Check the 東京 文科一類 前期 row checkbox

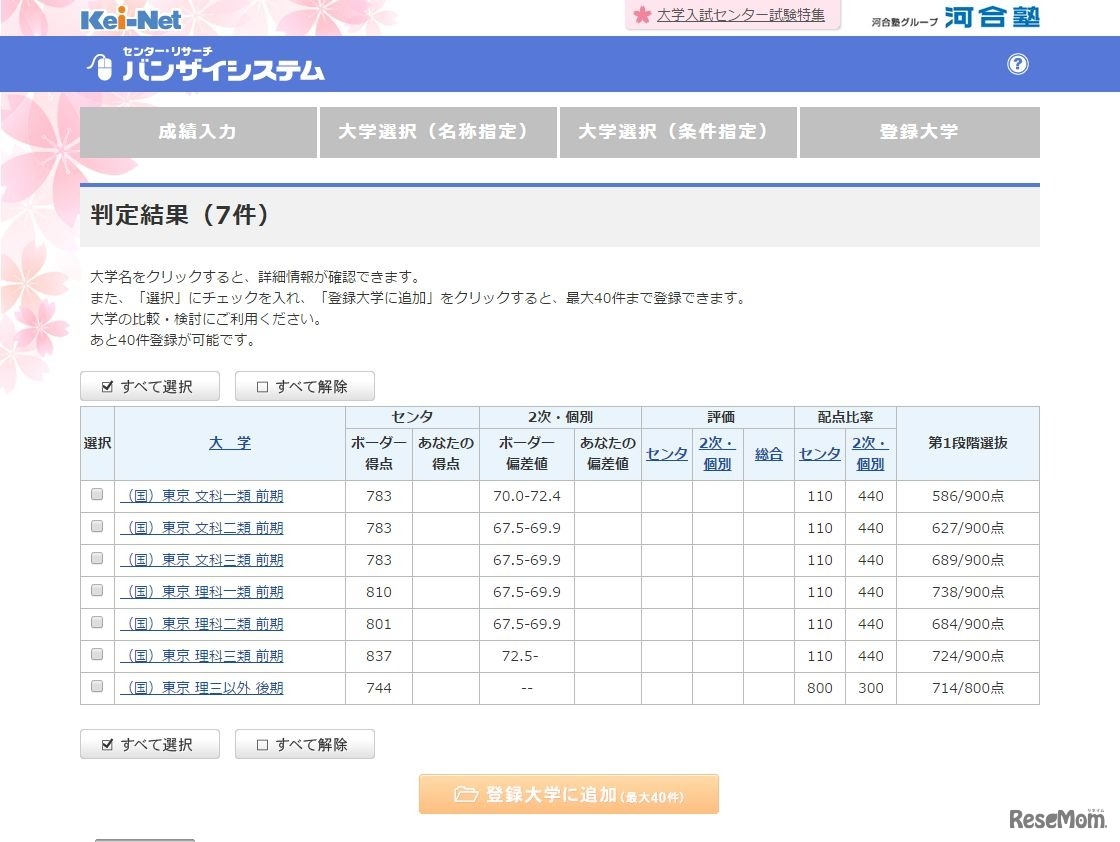96,496
